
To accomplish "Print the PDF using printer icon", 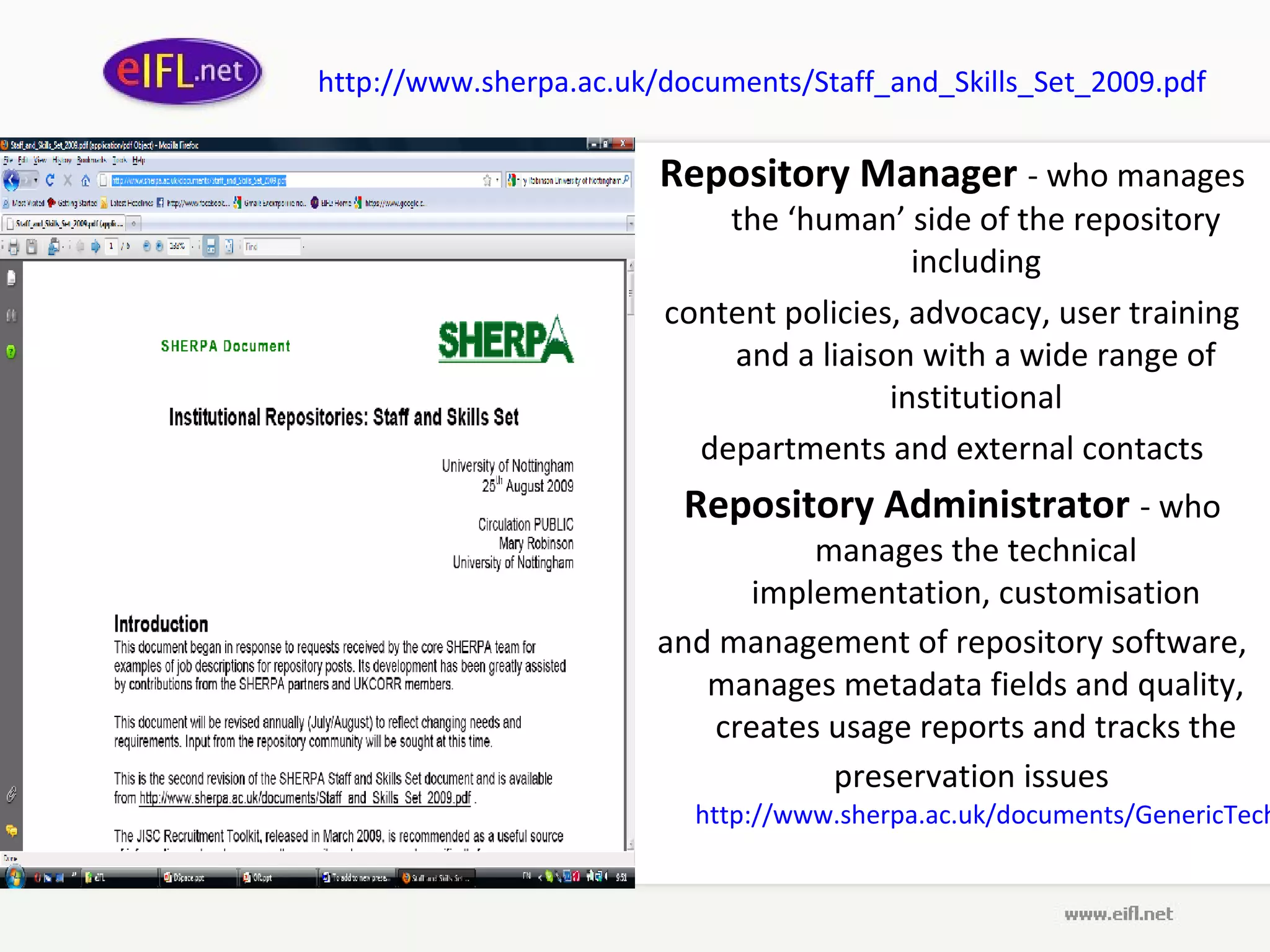I will point(13,247).
